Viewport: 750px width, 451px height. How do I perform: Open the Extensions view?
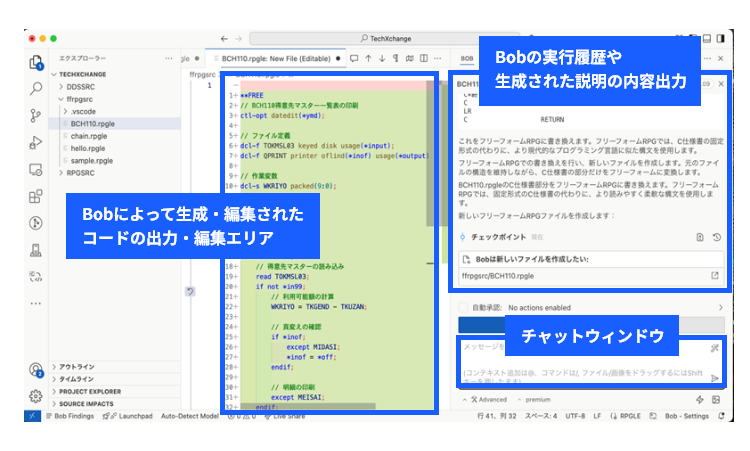[36, 196]
